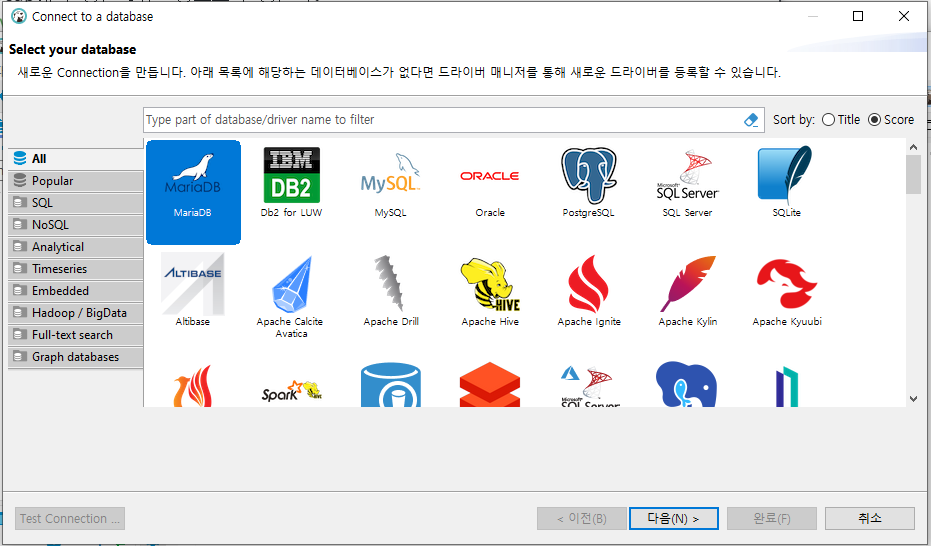931x546 pixels.
Task: Open the Timeseries category
Action: pos(76,268)
